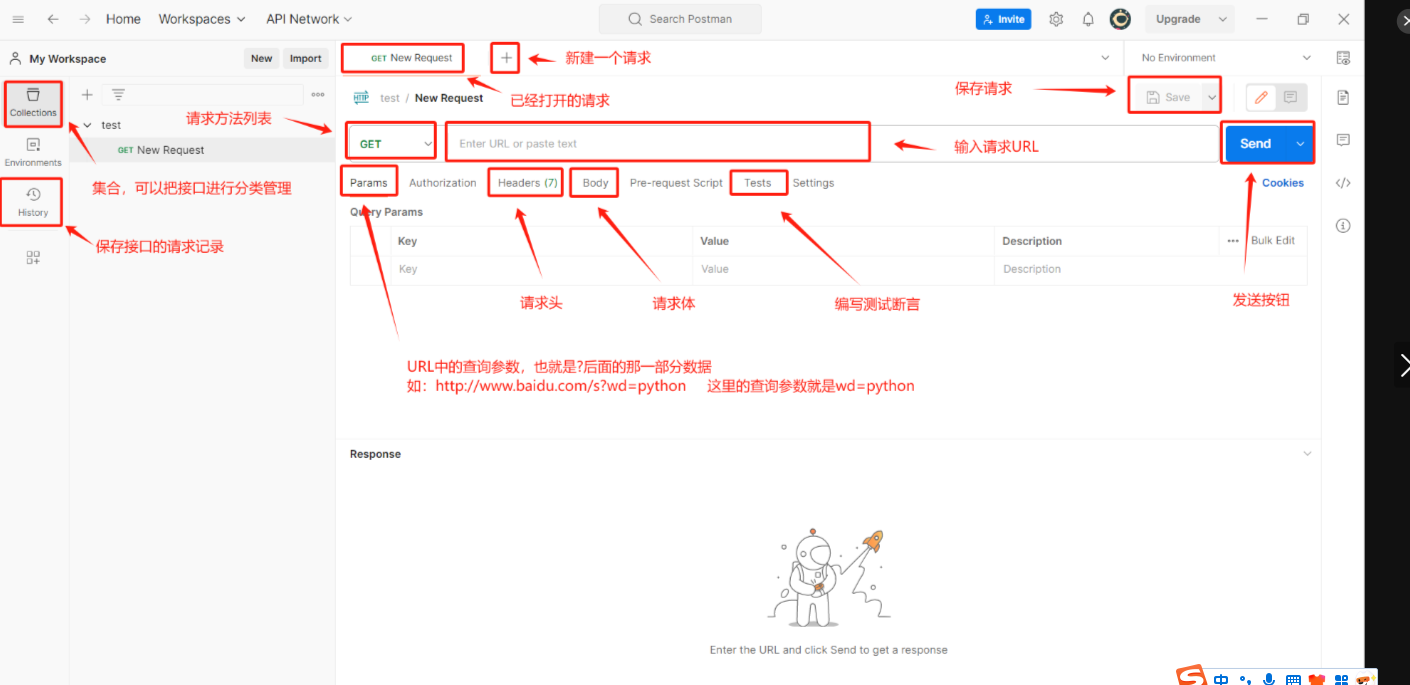Screen dimensions: 1410x685
Task: Open a new request tab with plus
Action: [507, 58]
